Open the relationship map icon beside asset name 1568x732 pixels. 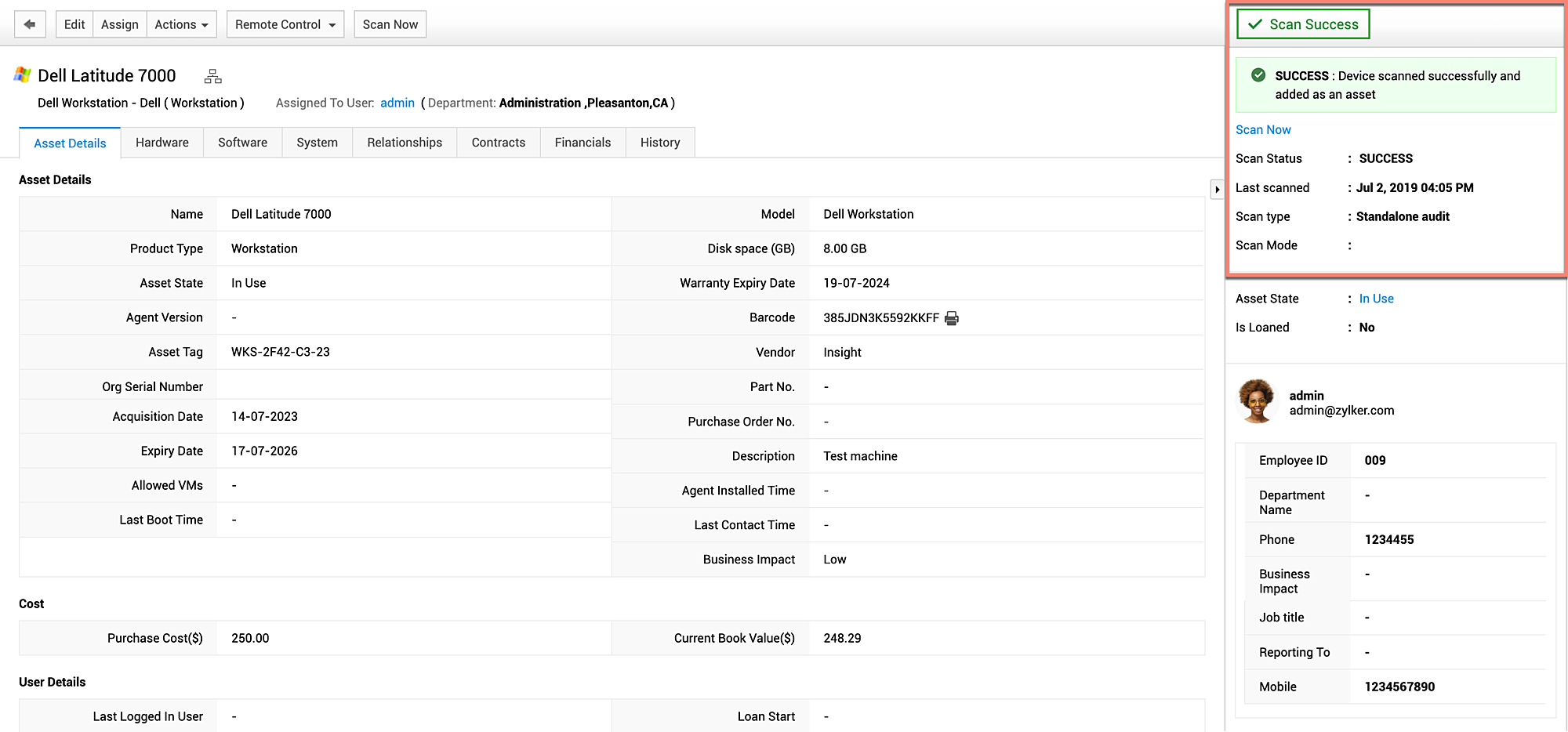pyautogui.click(x=212, y=76)
